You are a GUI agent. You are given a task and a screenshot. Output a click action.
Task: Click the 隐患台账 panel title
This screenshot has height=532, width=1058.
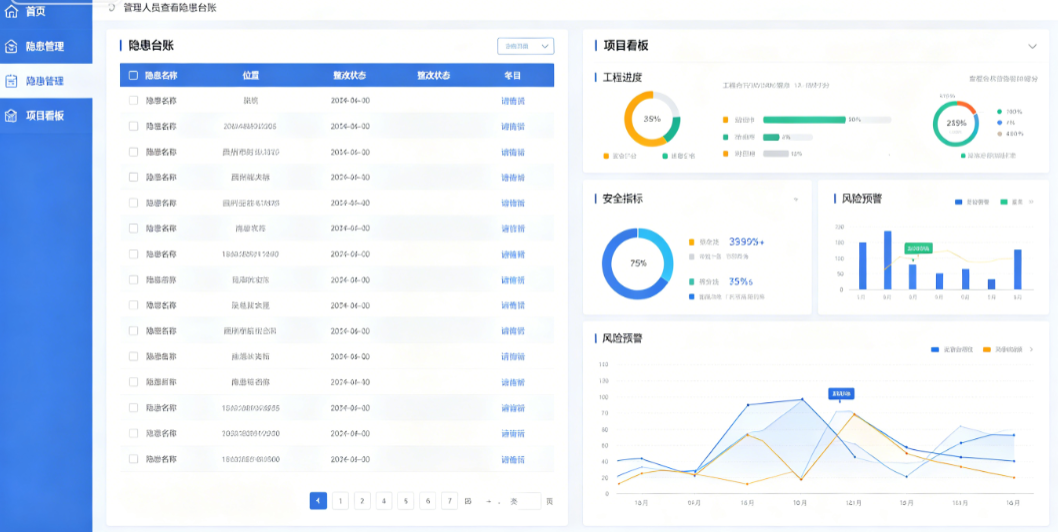[x=151, y=46]
